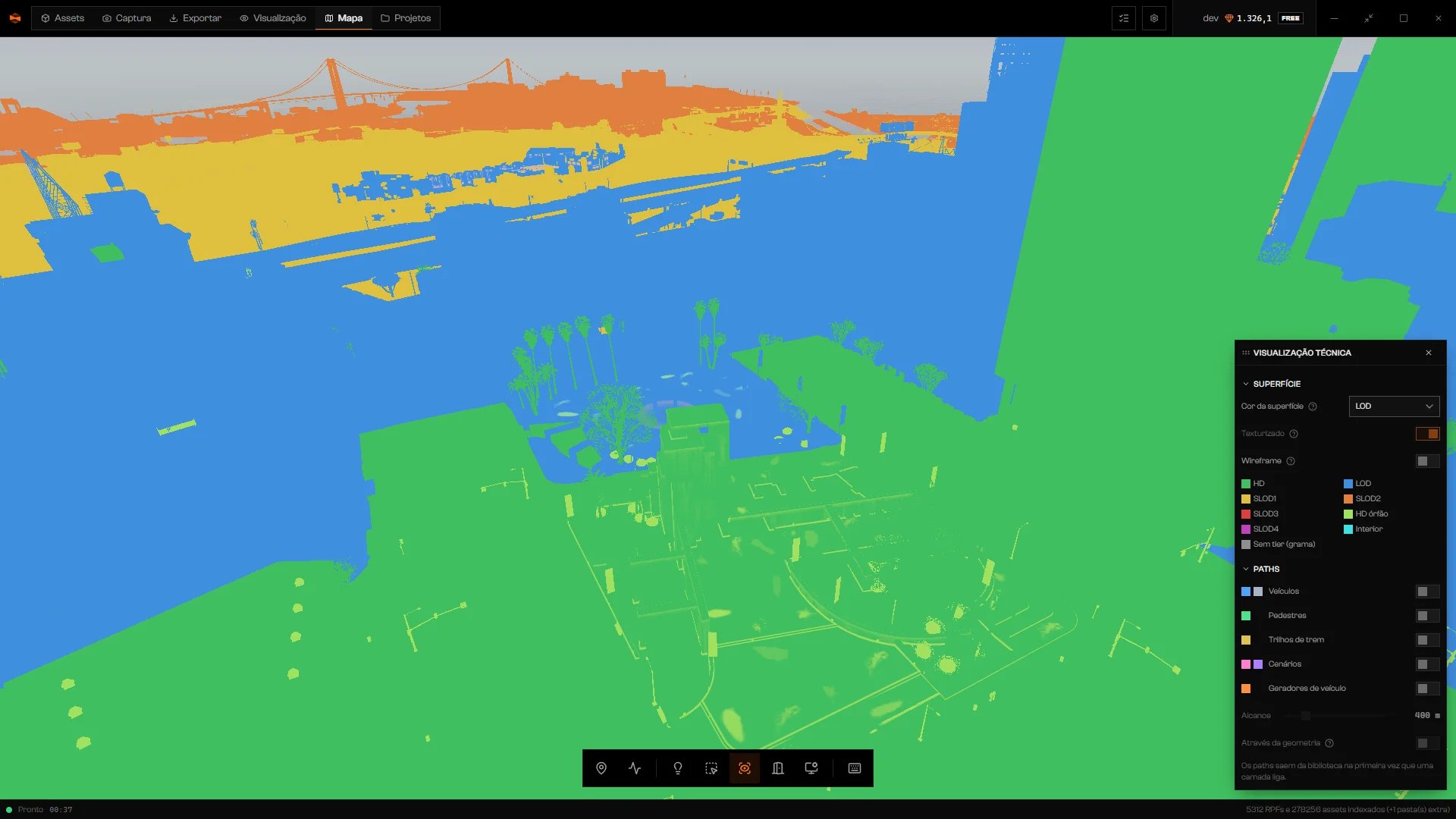The width and height of the screenshot is (1456, 819).
Task: Click the orange app logo icon
Action: [x=15, y=18]
